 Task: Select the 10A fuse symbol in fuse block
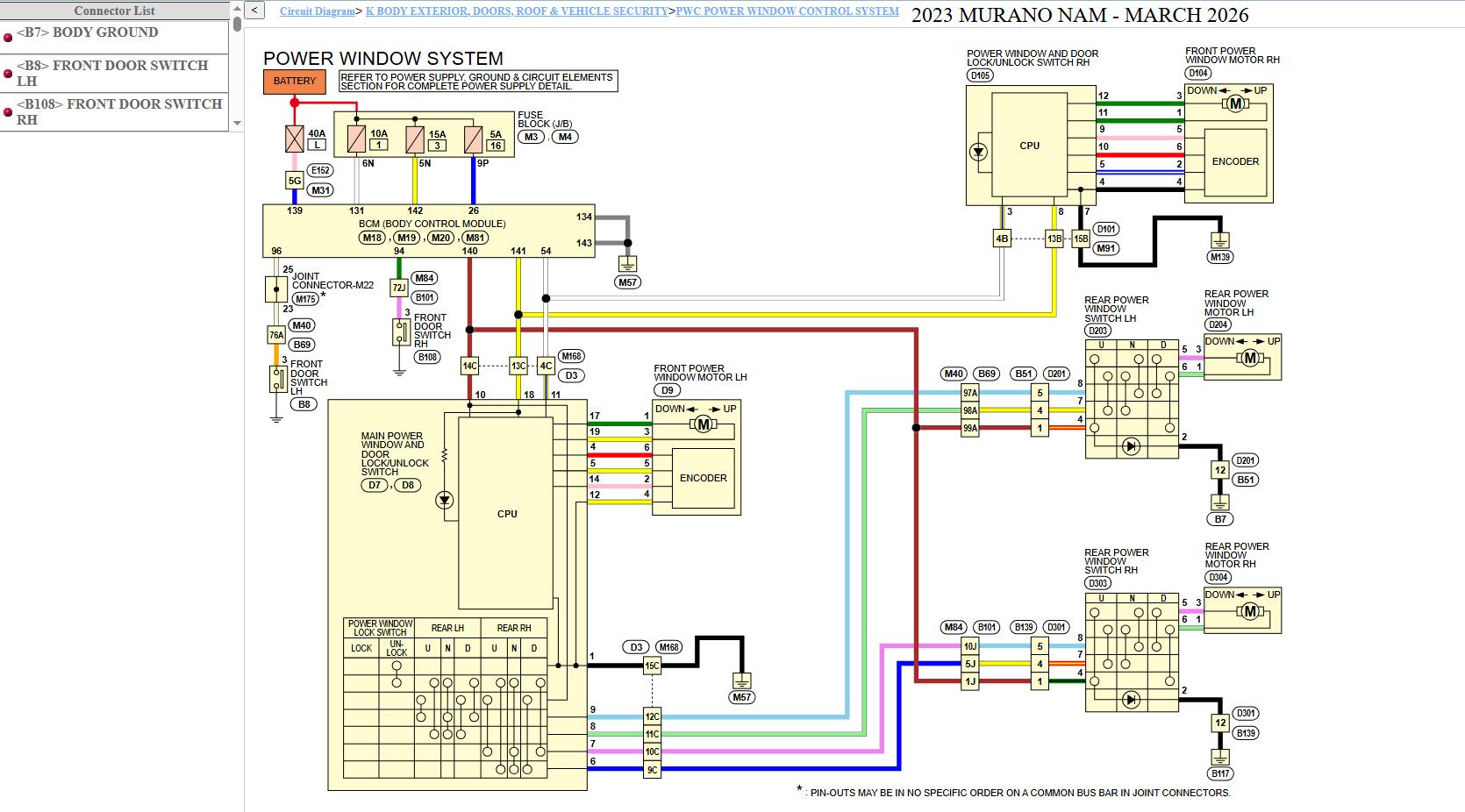(356, 139)
